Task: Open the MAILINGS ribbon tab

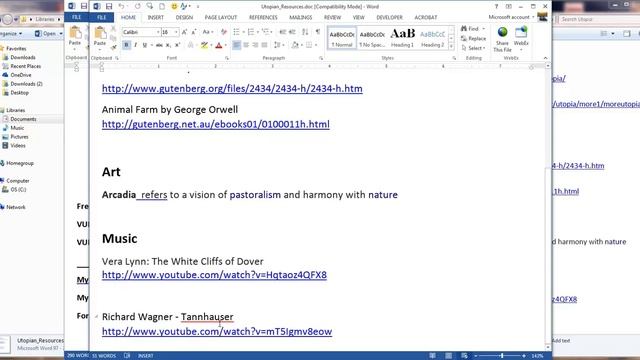Action: coord(300,18)
